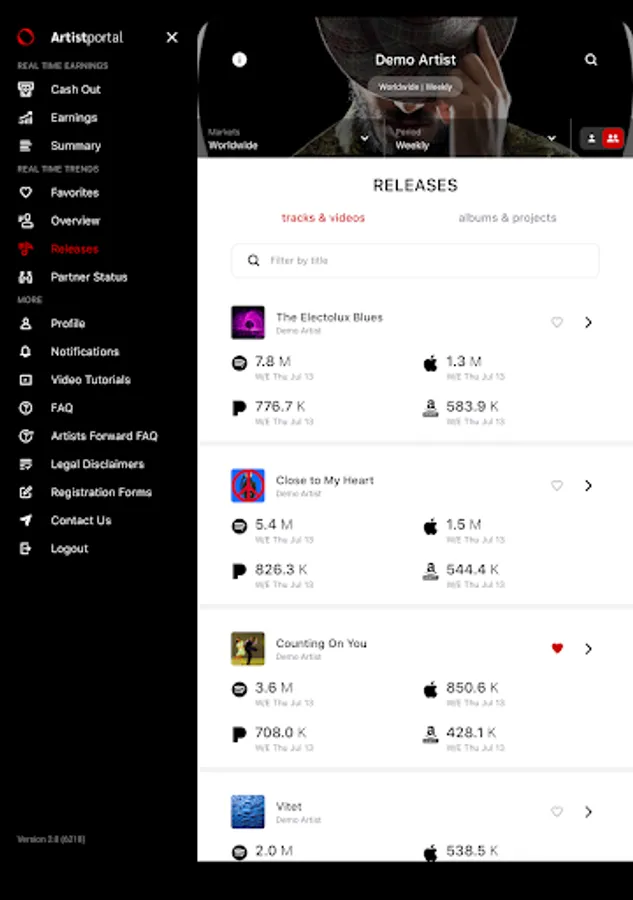Open the Vitet track thumbnail
Viewport: 633px width, 900px height.
(x=248, y=812)
